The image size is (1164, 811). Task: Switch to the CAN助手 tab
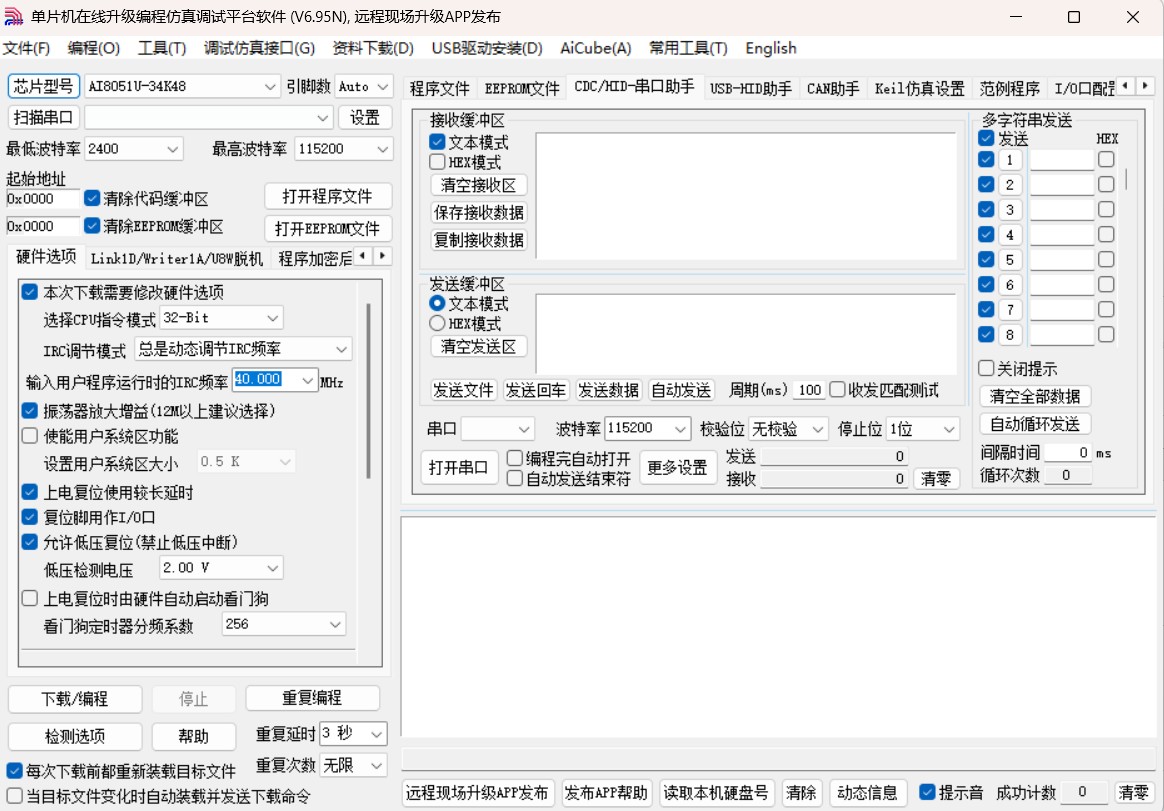(x=833, y=88)
